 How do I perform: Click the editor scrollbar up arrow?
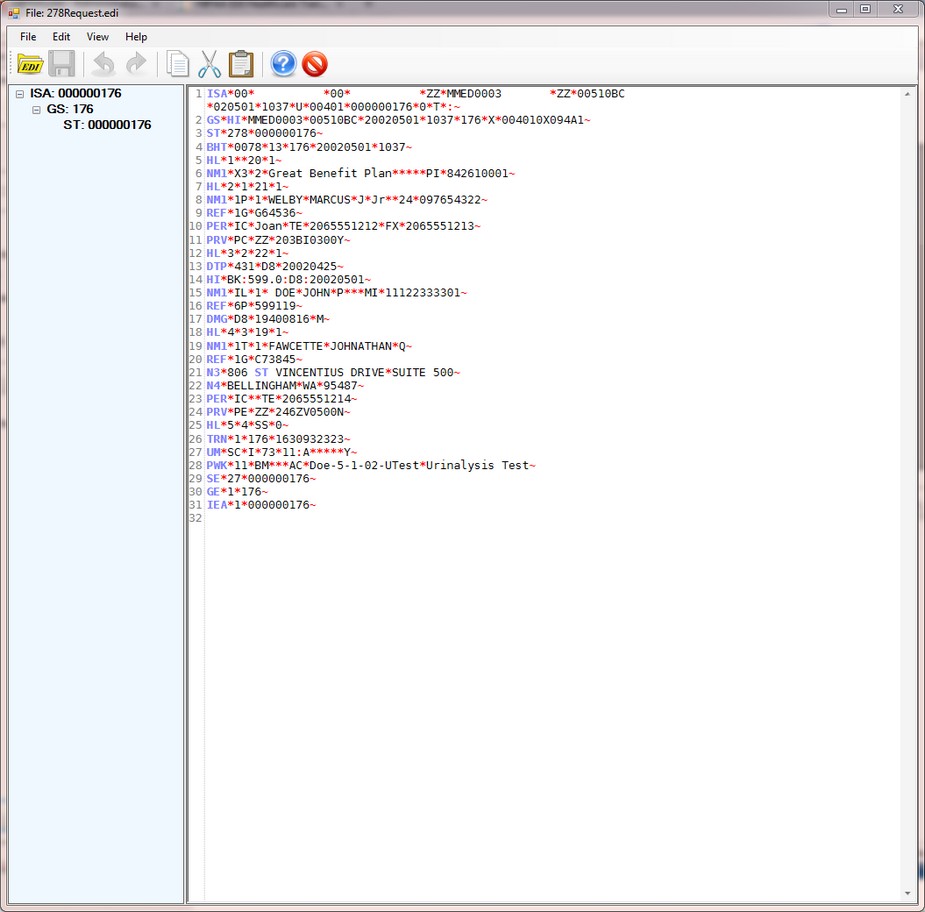point(909,94)
